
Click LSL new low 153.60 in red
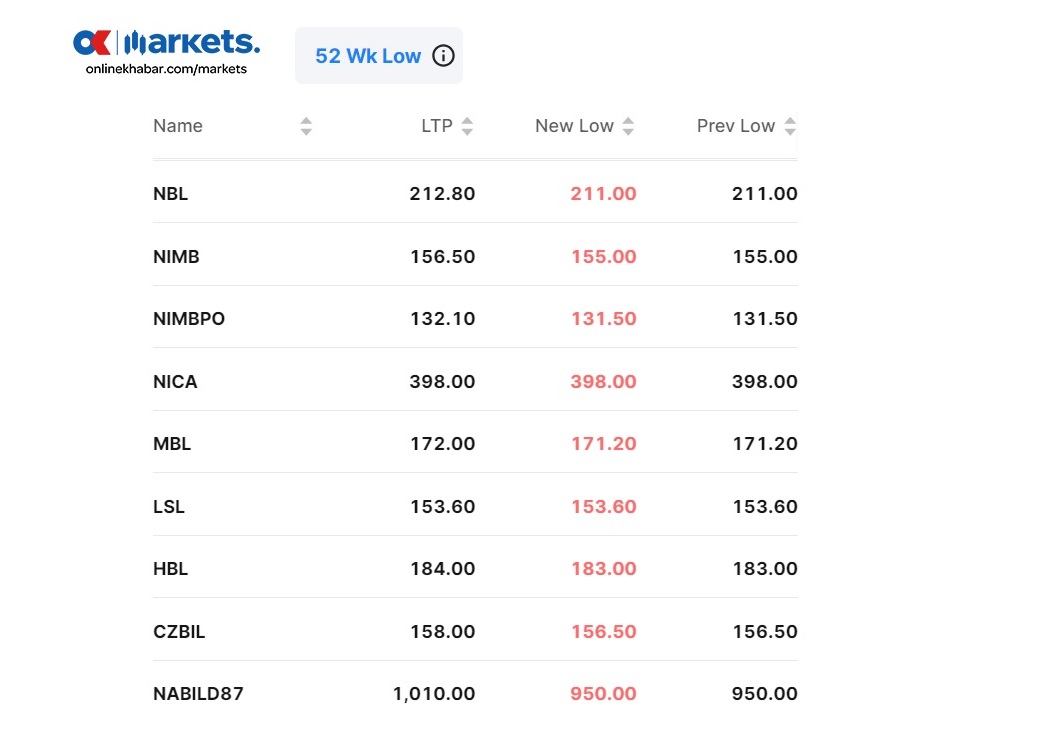point(604,507)
